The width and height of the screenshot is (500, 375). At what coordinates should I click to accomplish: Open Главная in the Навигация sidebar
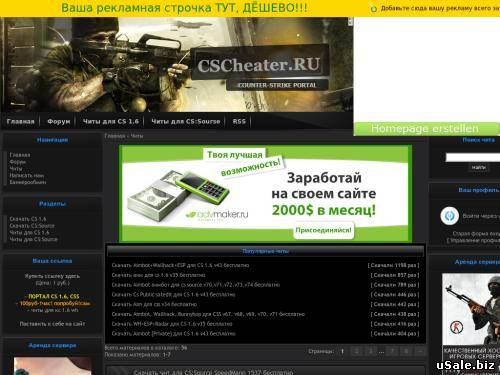coord(20,155)
